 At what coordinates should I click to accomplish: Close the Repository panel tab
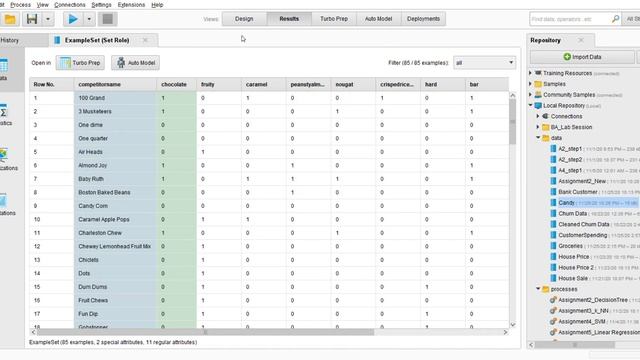(x=581, y=40)
